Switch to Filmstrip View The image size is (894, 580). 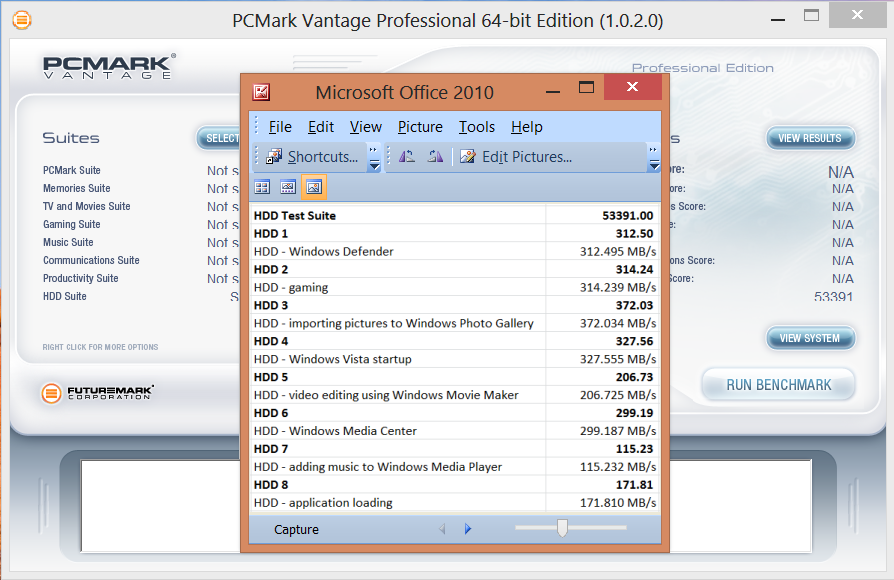(288, 187)
